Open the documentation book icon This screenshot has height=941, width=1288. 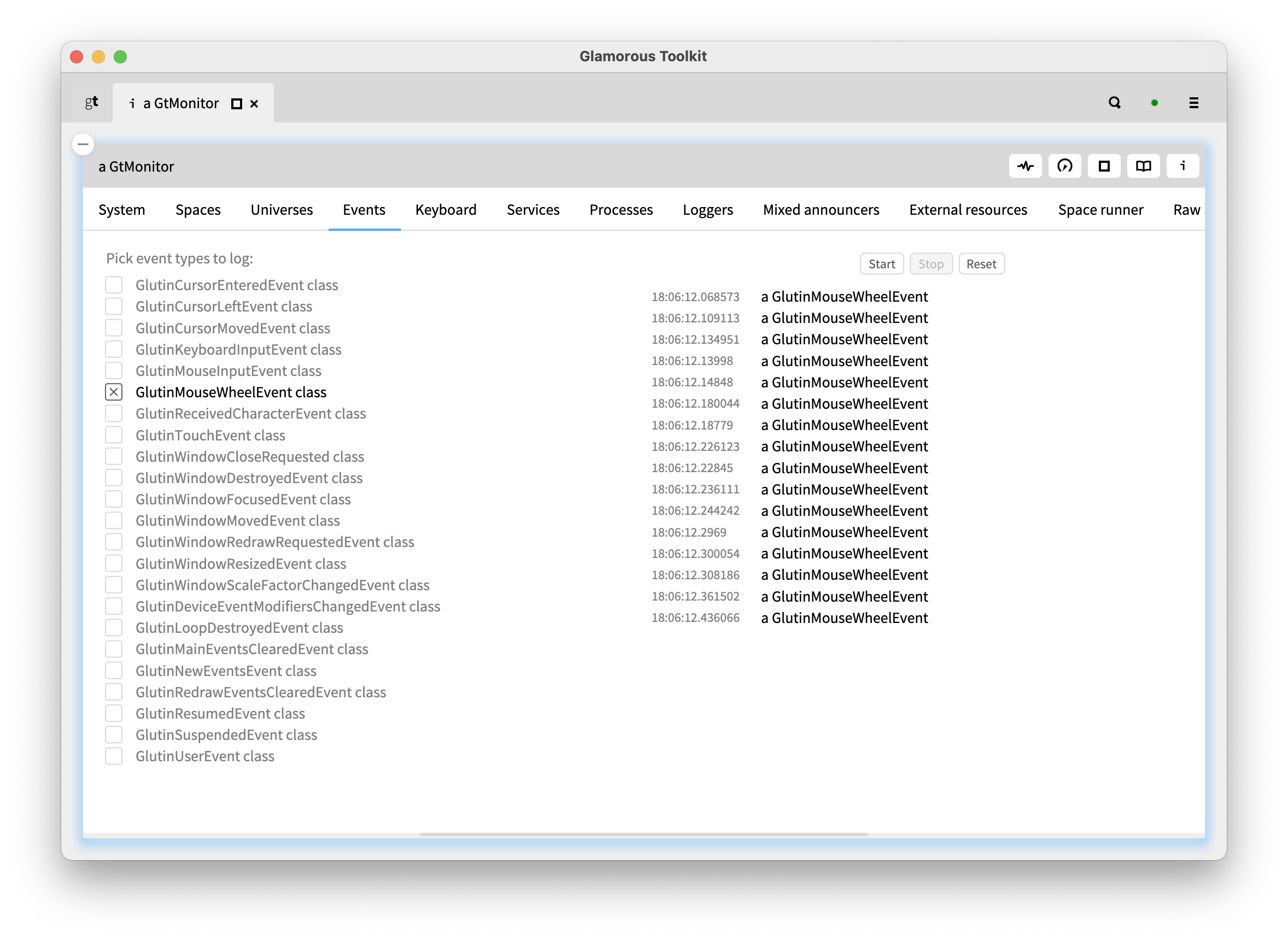click(1143, 166)
